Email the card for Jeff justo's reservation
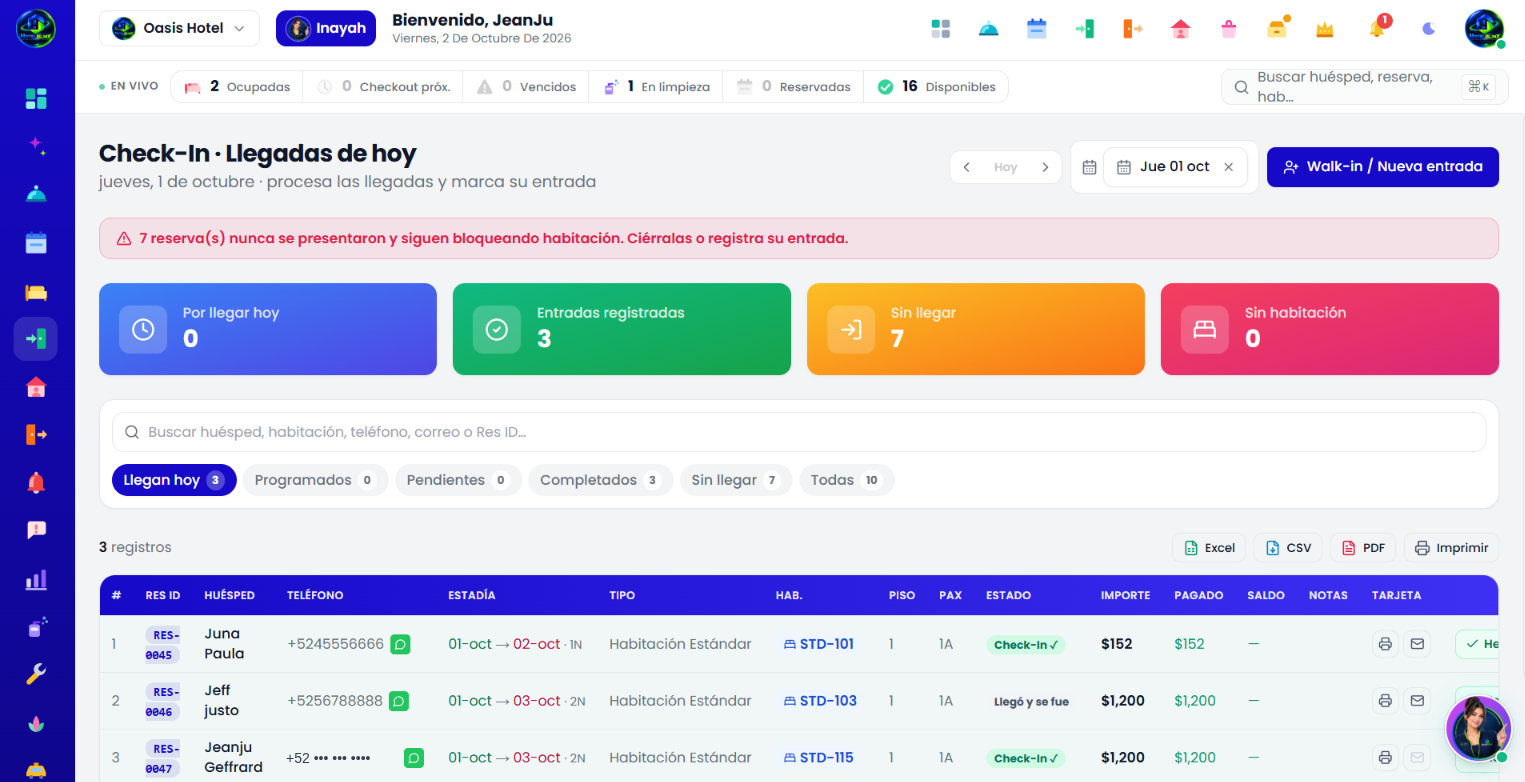 tap(1417, 701)
